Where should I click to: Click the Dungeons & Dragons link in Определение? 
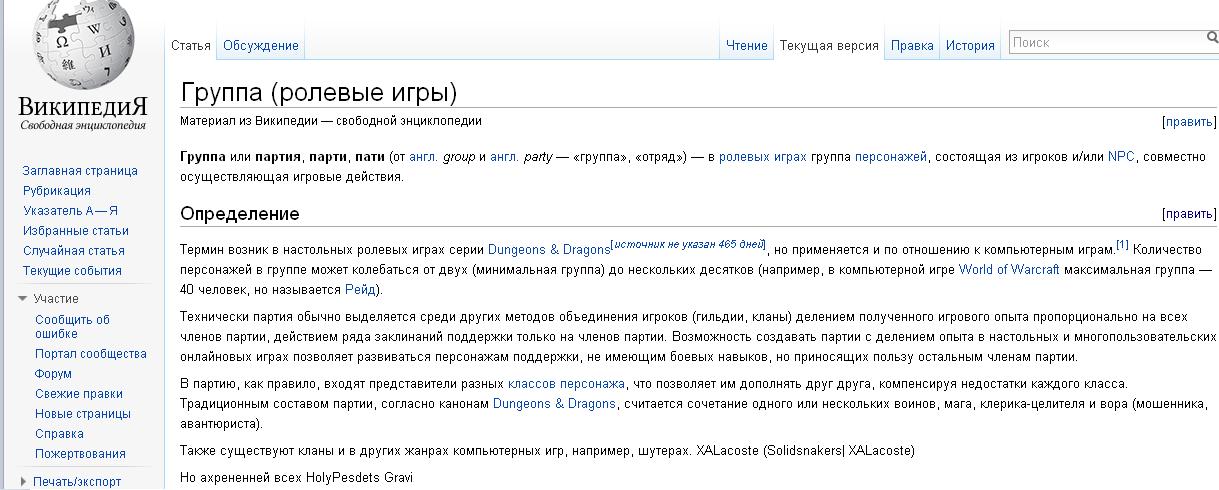(548, 249)
